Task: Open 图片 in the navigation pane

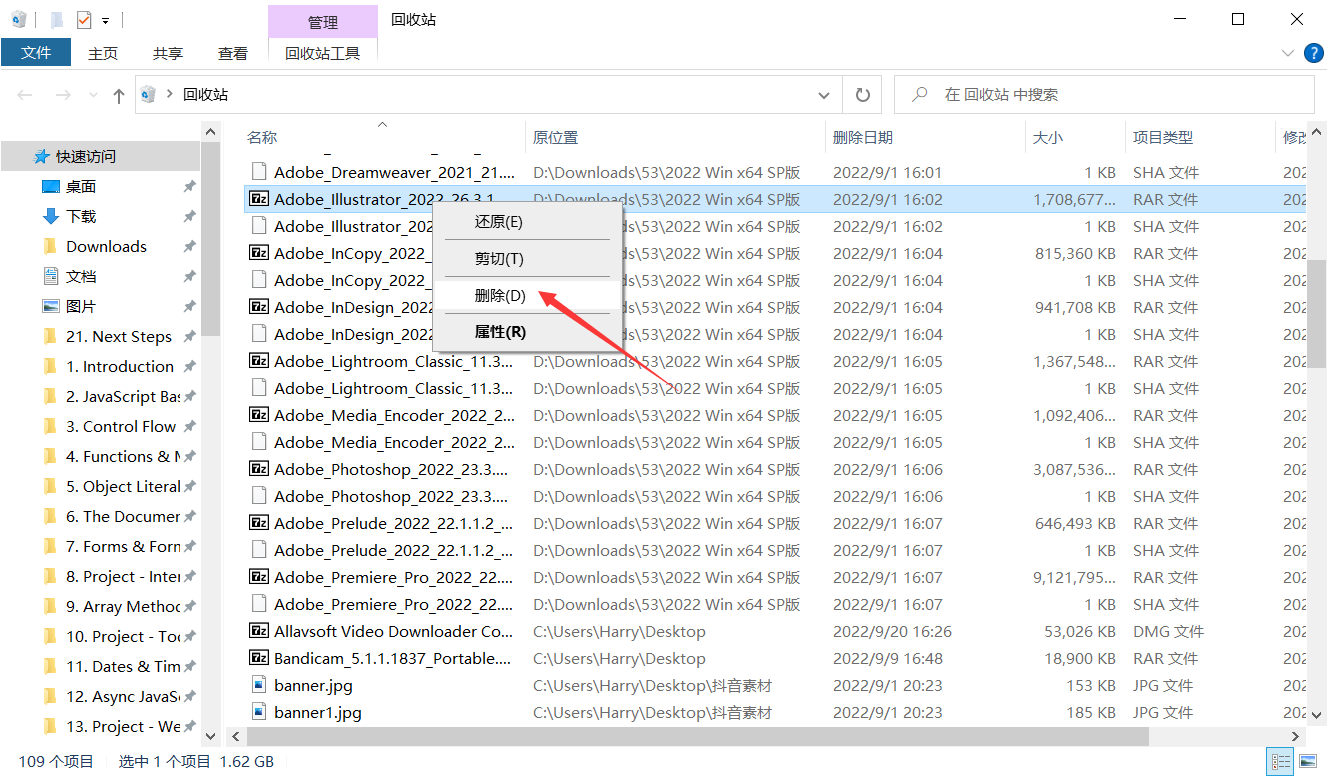Action: tap(81, 306)
